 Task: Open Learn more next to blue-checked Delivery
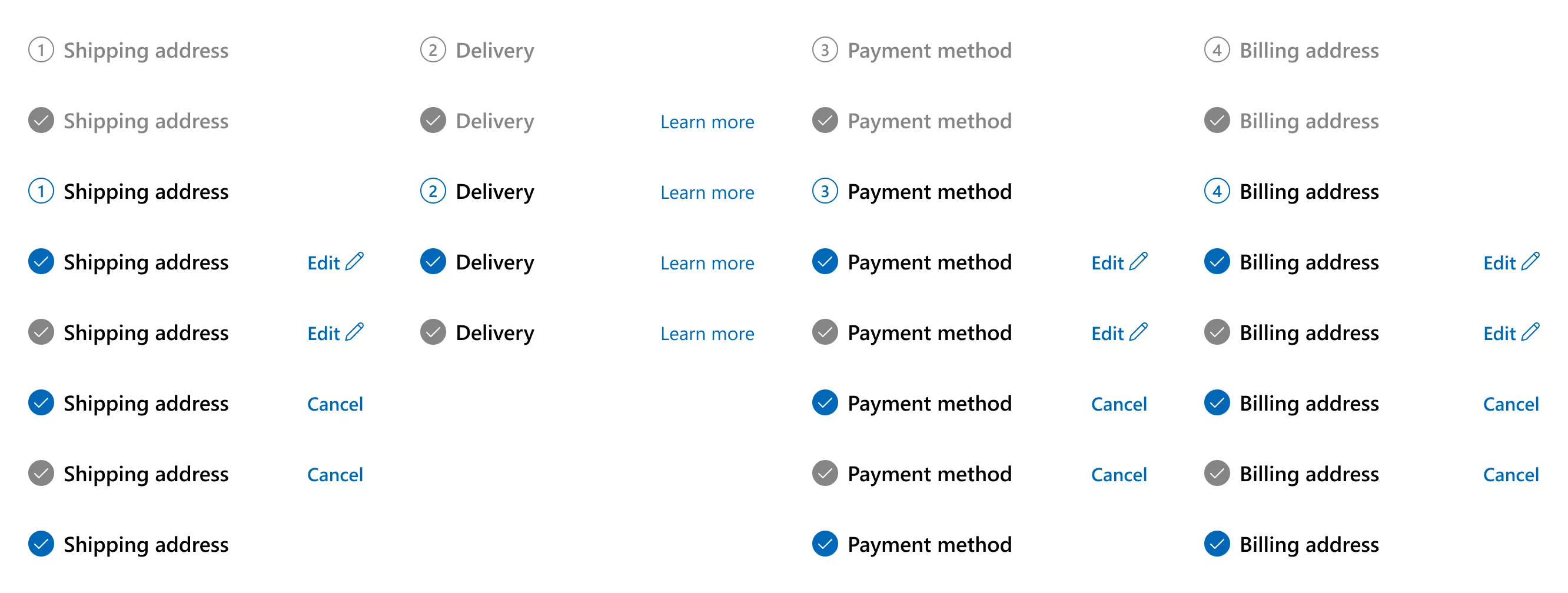coord(707,263)
